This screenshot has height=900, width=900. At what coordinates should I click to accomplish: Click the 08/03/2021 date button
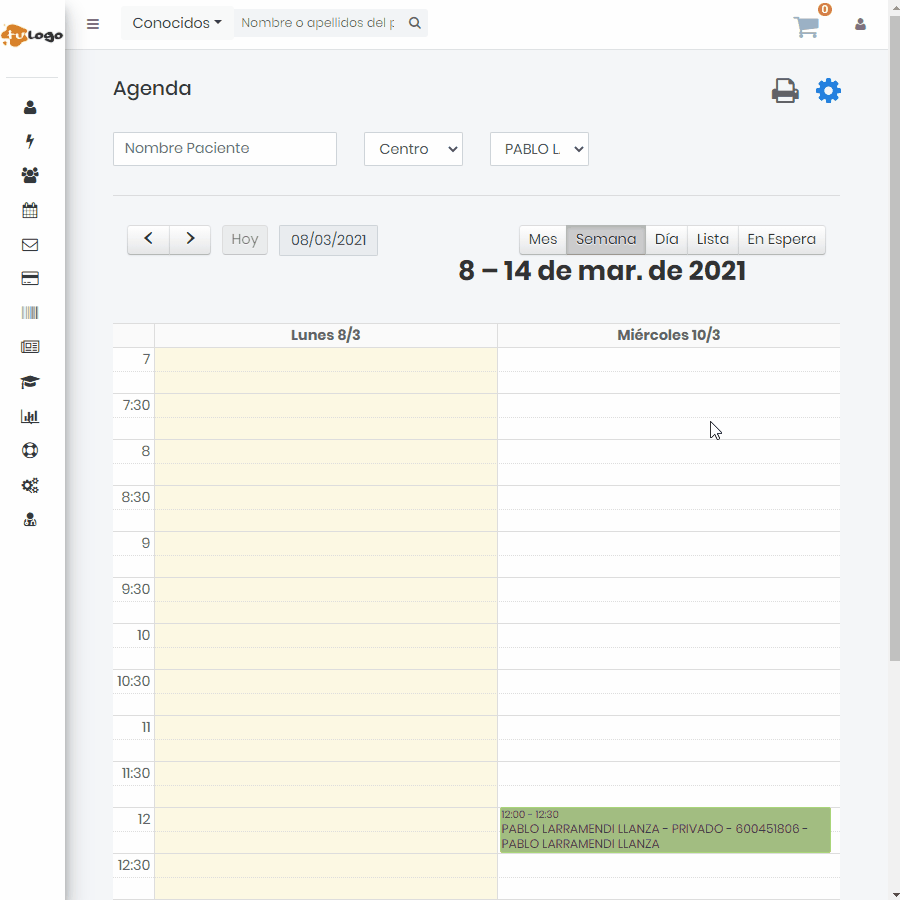pos(328,240)
